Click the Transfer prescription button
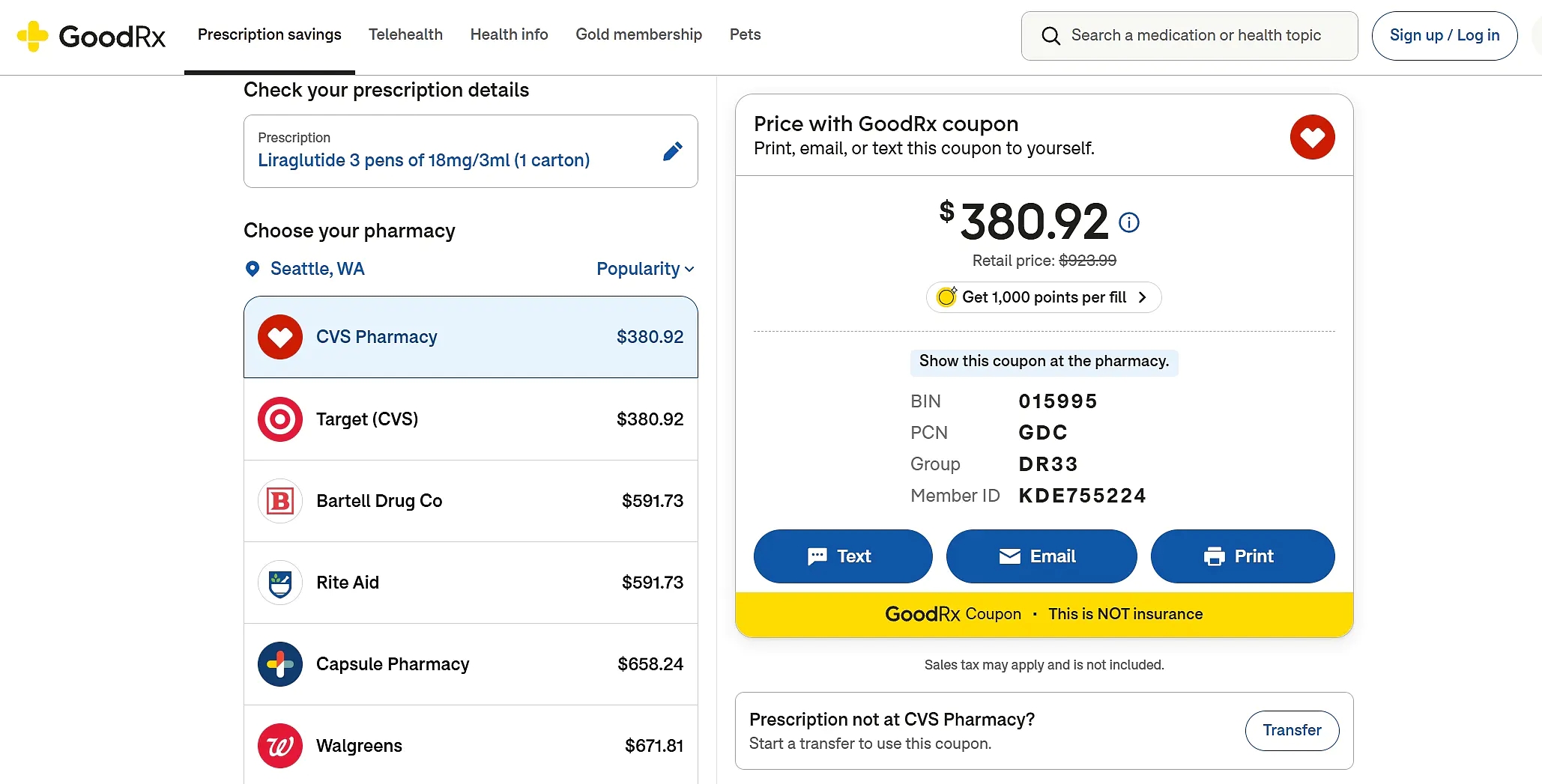The image size is (1542, 784). point(1292,730)
